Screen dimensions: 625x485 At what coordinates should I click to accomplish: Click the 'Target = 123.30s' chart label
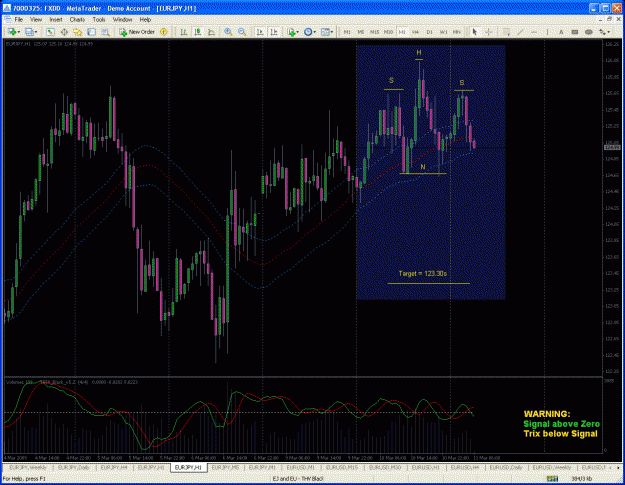(423, 274)
